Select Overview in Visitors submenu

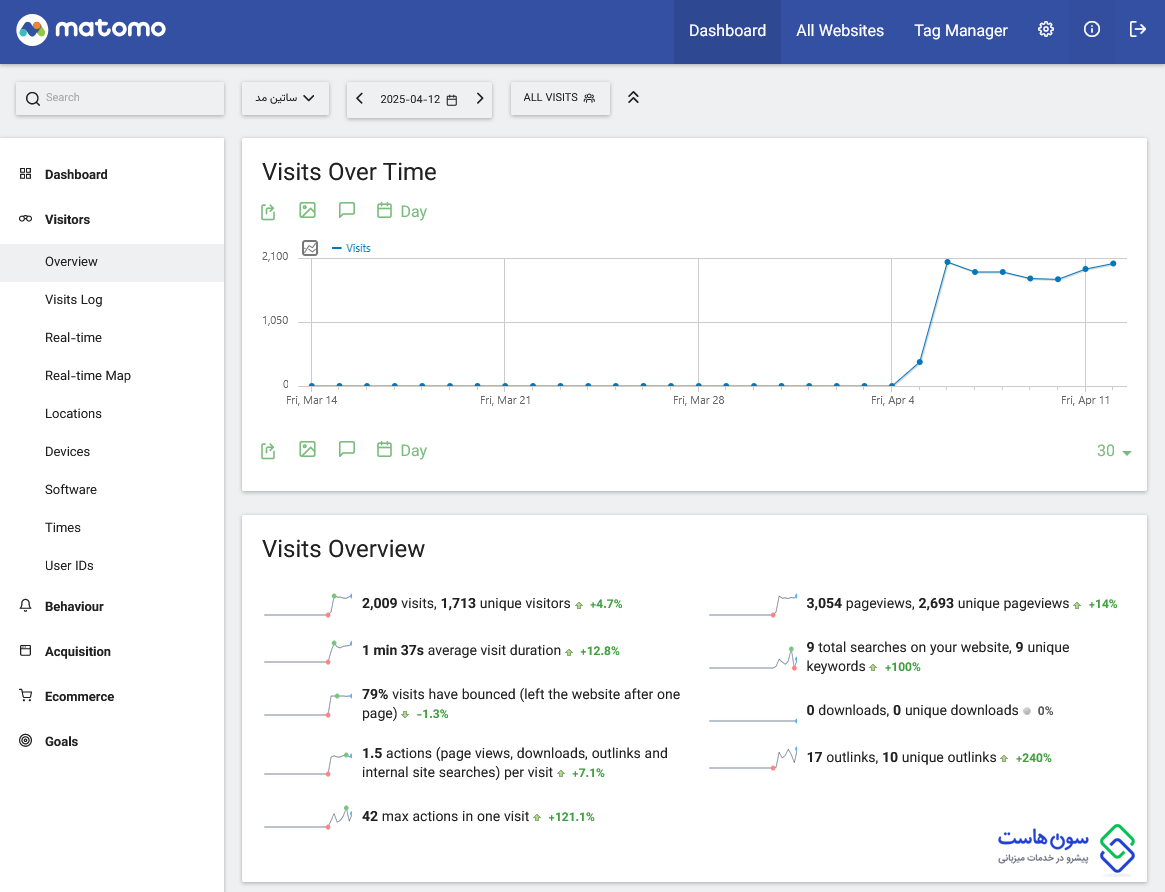point(111,262)
